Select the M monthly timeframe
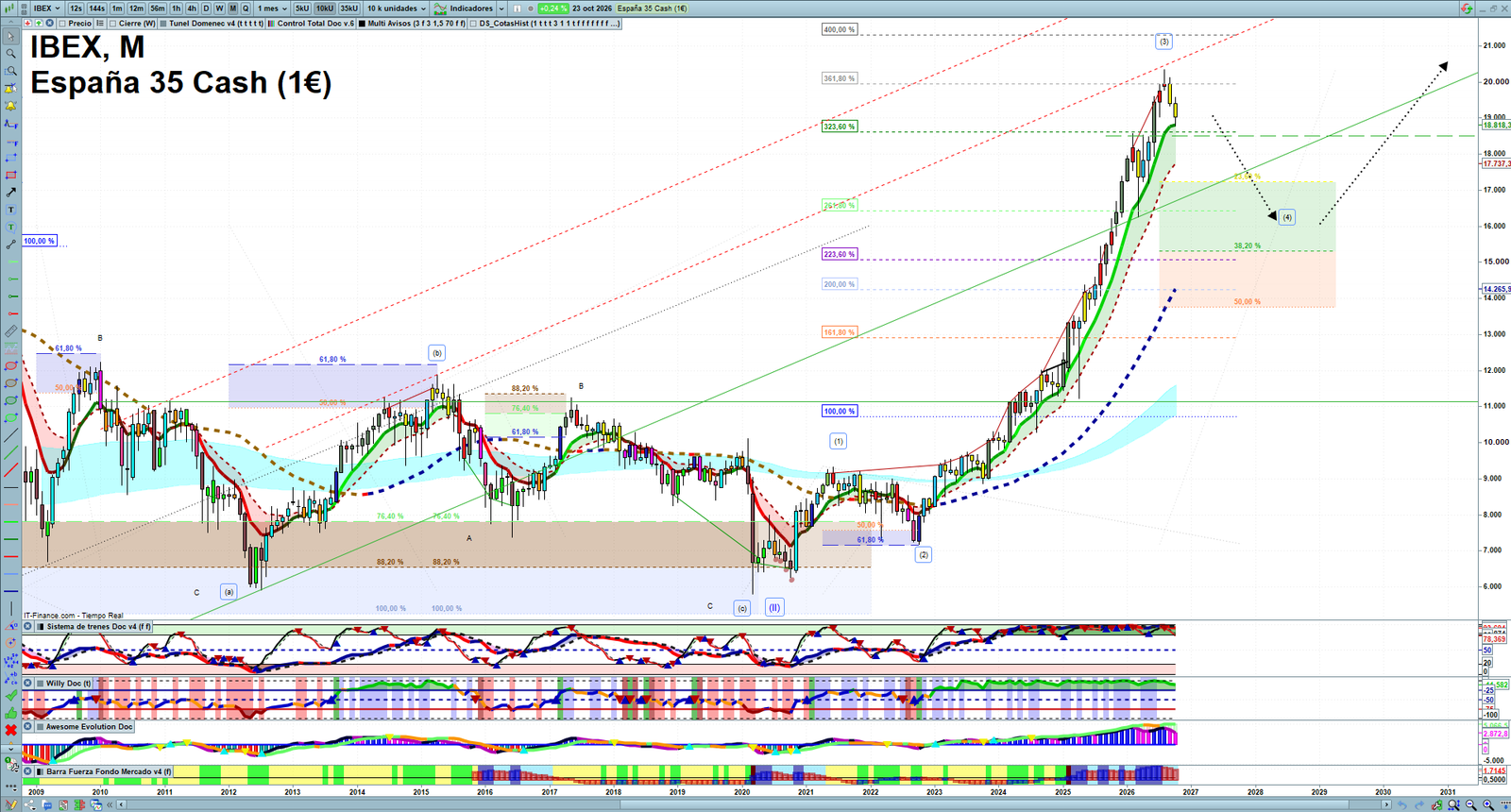 tap(232, 8)
